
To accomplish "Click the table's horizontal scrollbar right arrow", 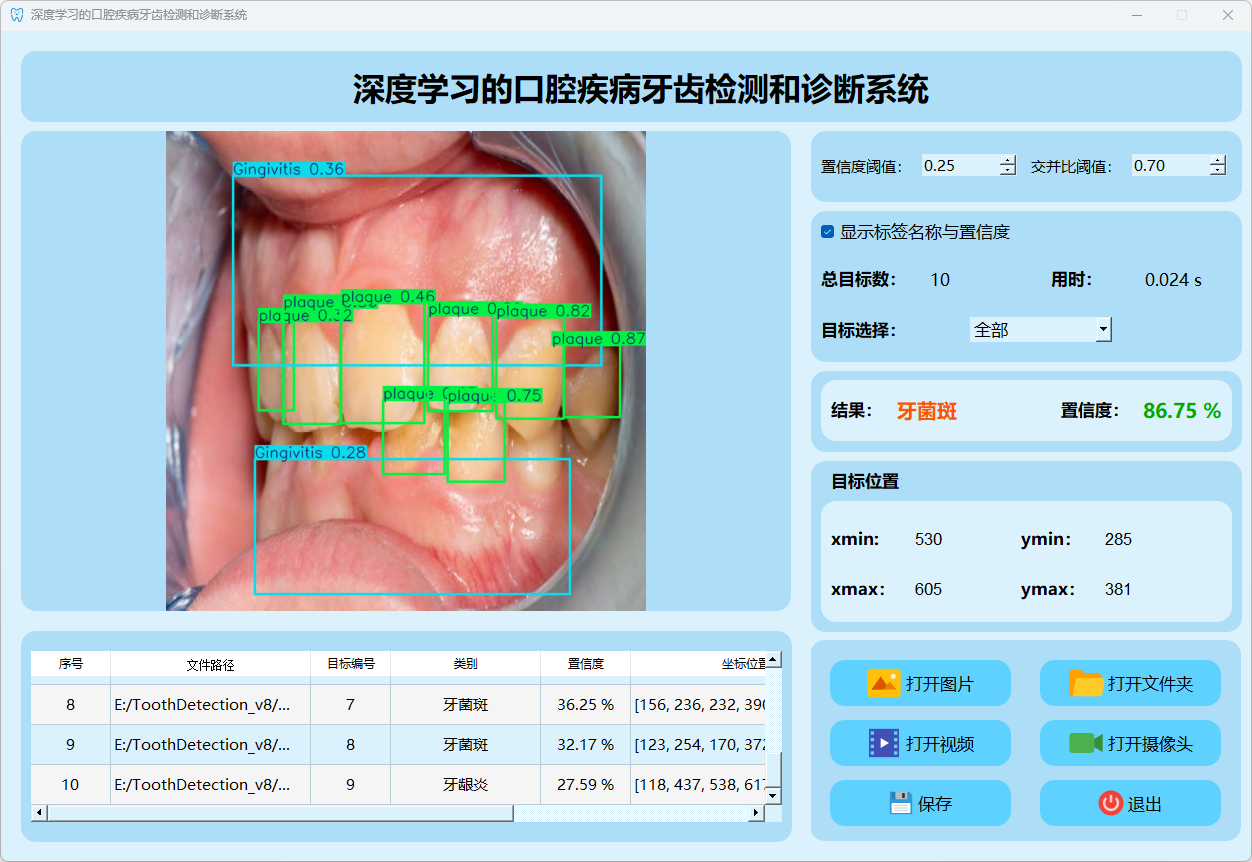I will tap(756, 813).
